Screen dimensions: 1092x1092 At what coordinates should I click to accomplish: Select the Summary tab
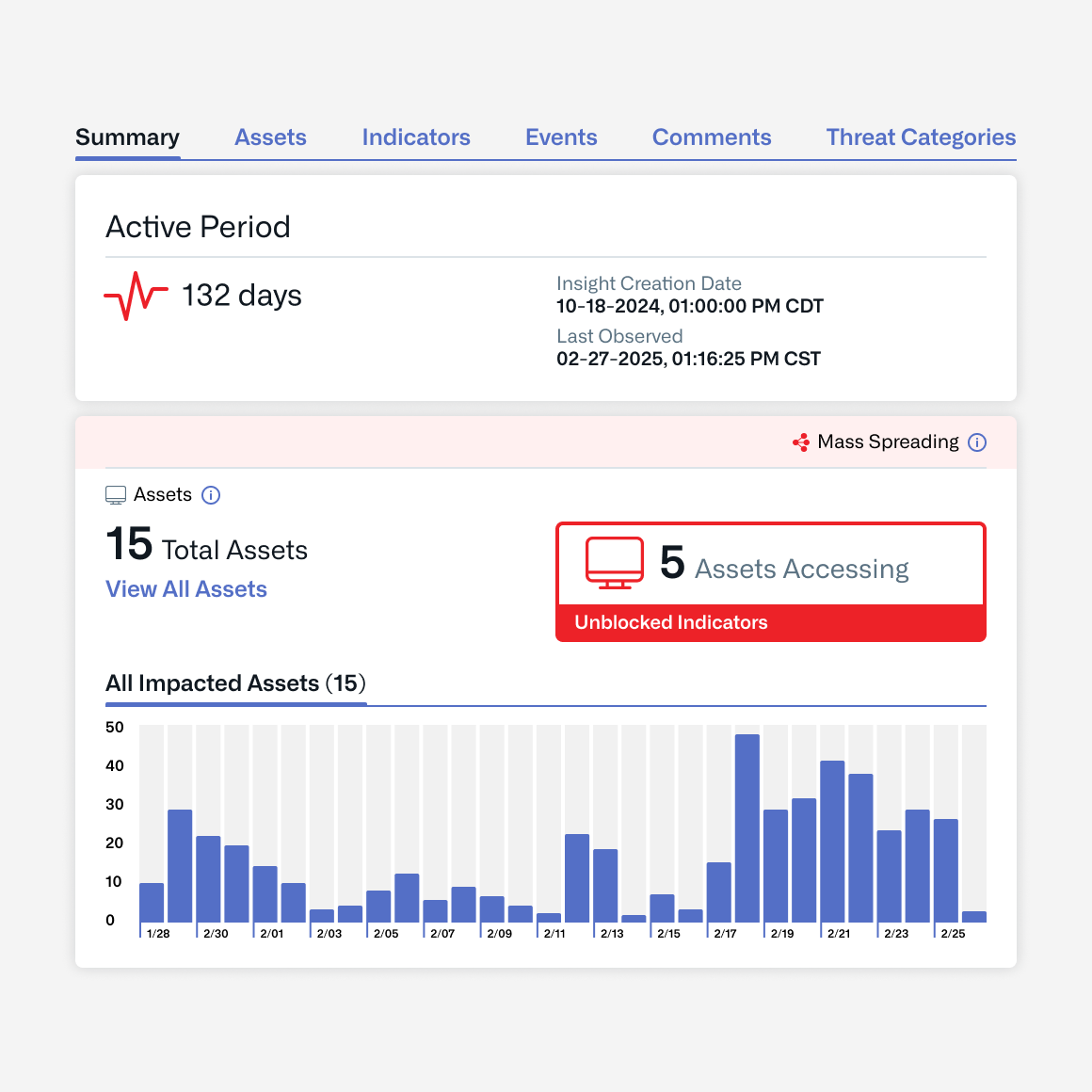tap(127, 137)
